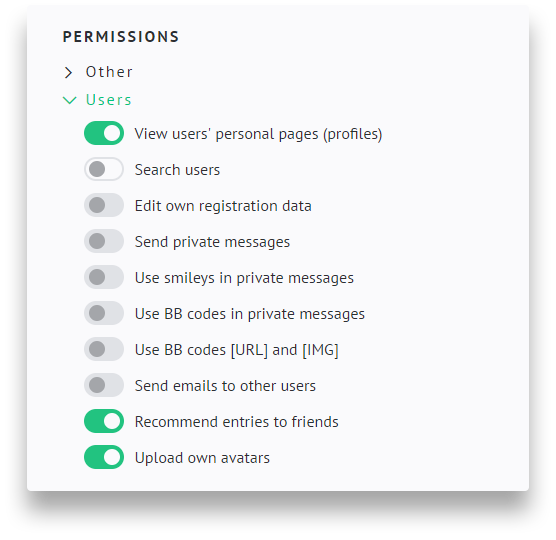Viewport: 556px width, 540px height.
Task: Click 'Upload own avatars' label text
Action: (x=202, y=458)
